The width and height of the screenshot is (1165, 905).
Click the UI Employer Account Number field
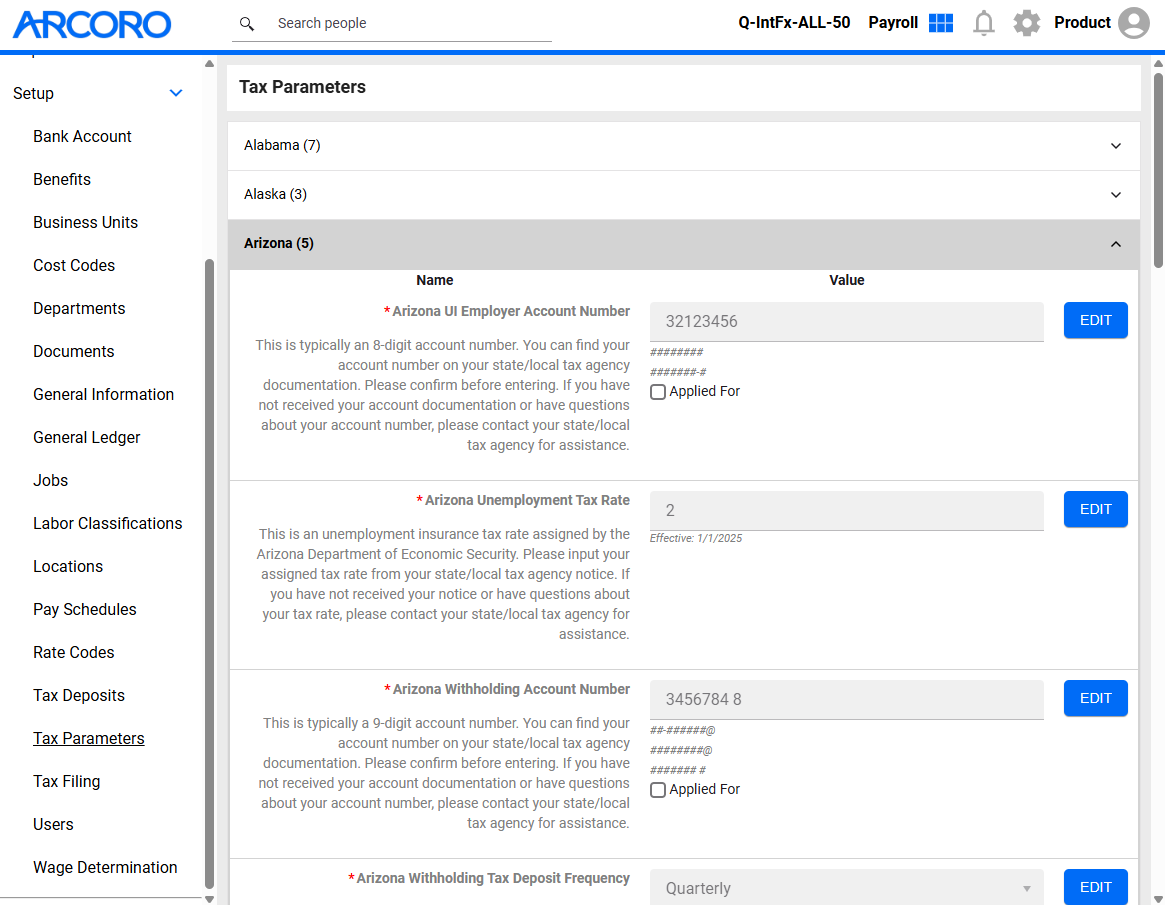tap(846, 322)
